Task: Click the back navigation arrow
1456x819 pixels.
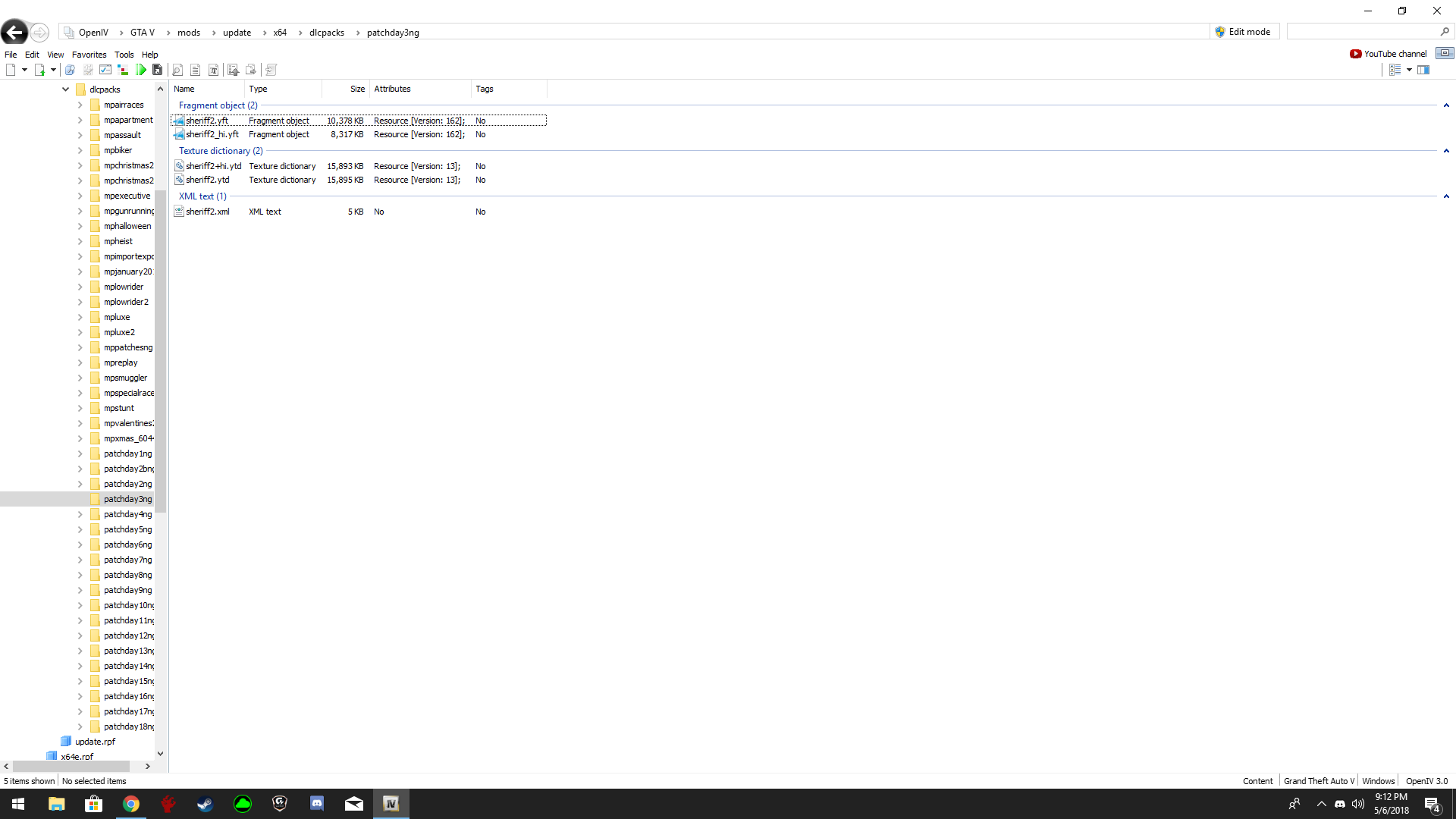Action: pos(14,32)
